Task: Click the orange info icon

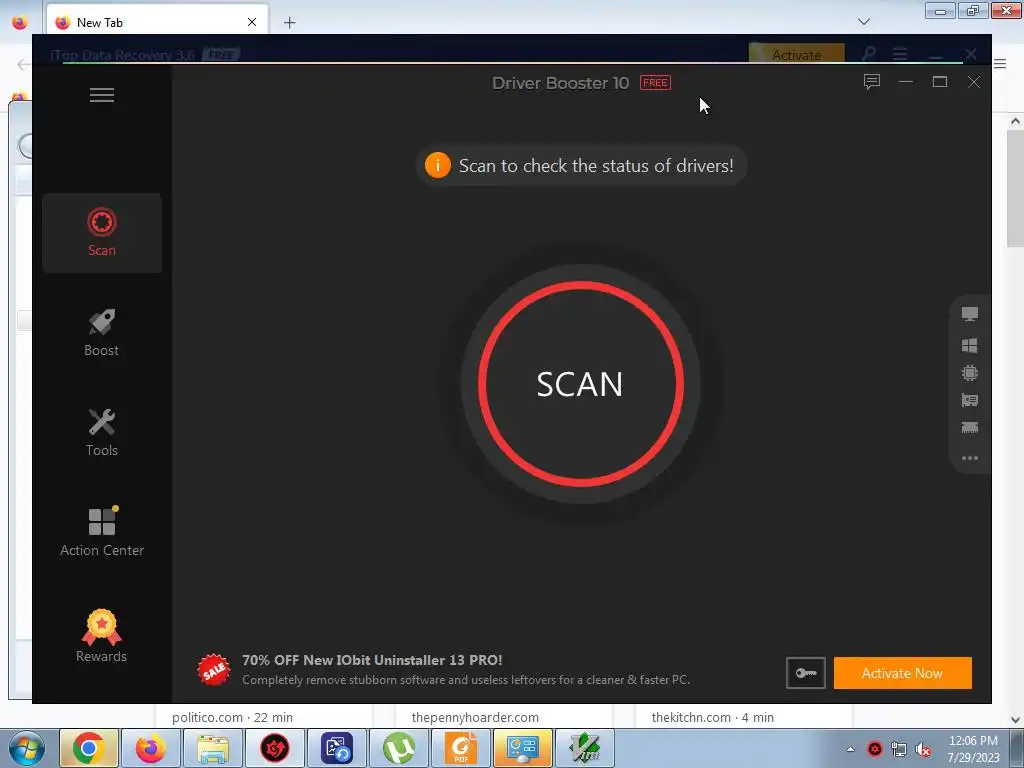Action: (438, 165)
